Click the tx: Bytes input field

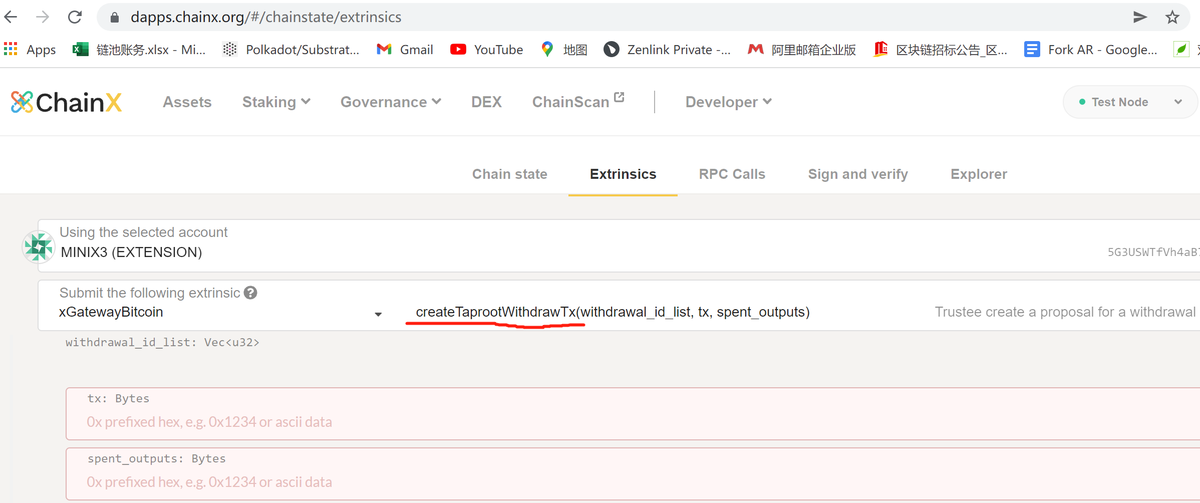632,414
